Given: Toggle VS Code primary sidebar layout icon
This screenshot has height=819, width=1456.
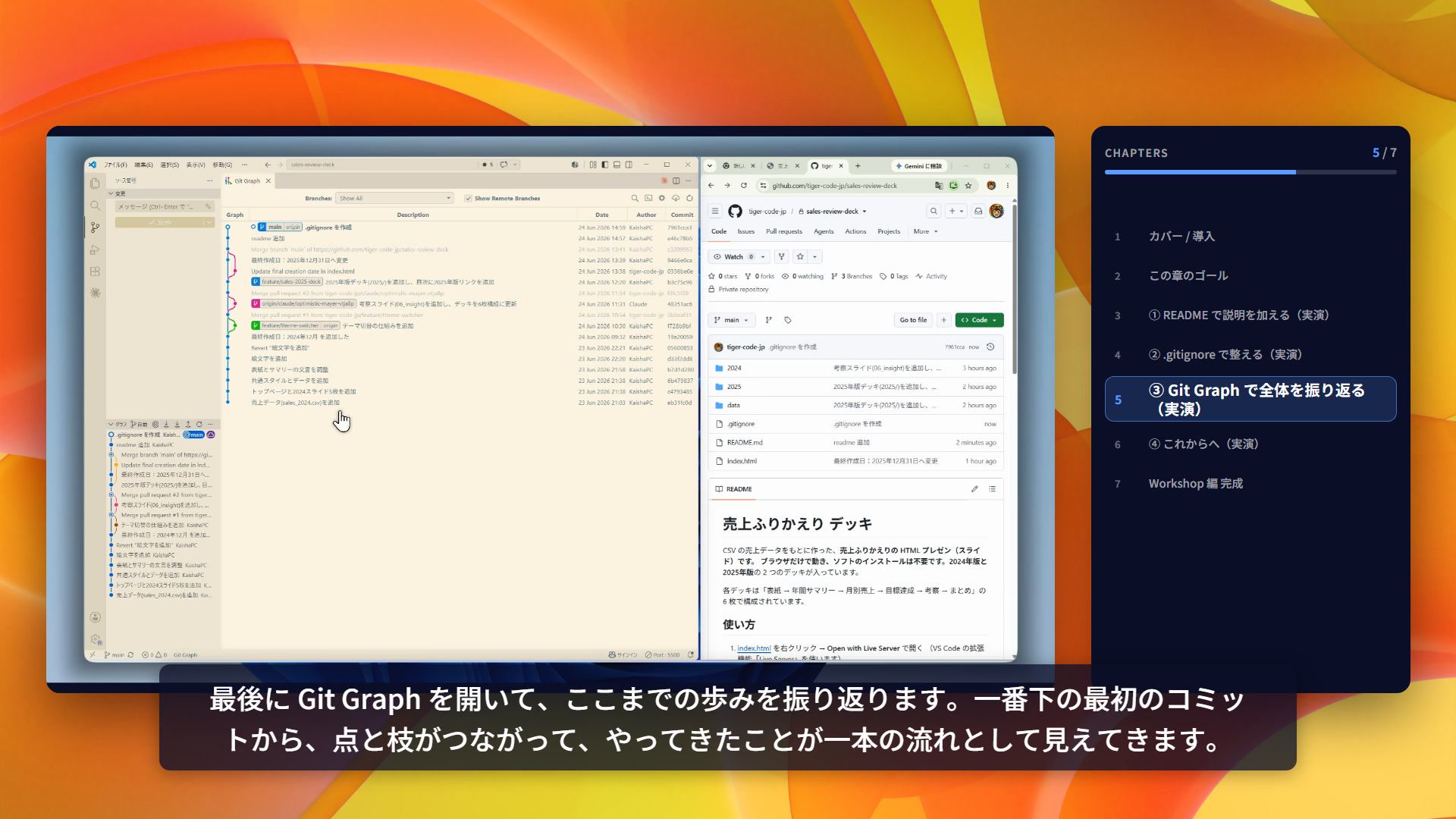Looking at the screenshot, I should click(x=604, y=165).
